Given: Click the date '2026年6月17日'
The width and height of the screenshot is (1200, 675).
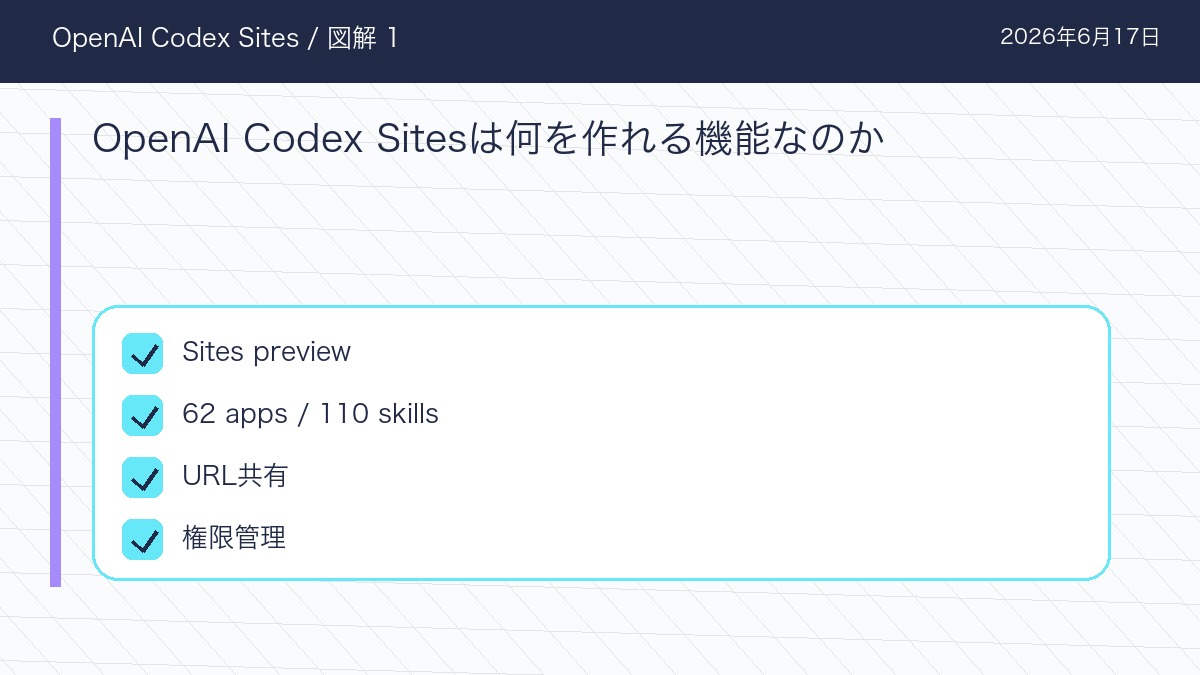Looking at the screenshot, I should [x=1080, y=38].
